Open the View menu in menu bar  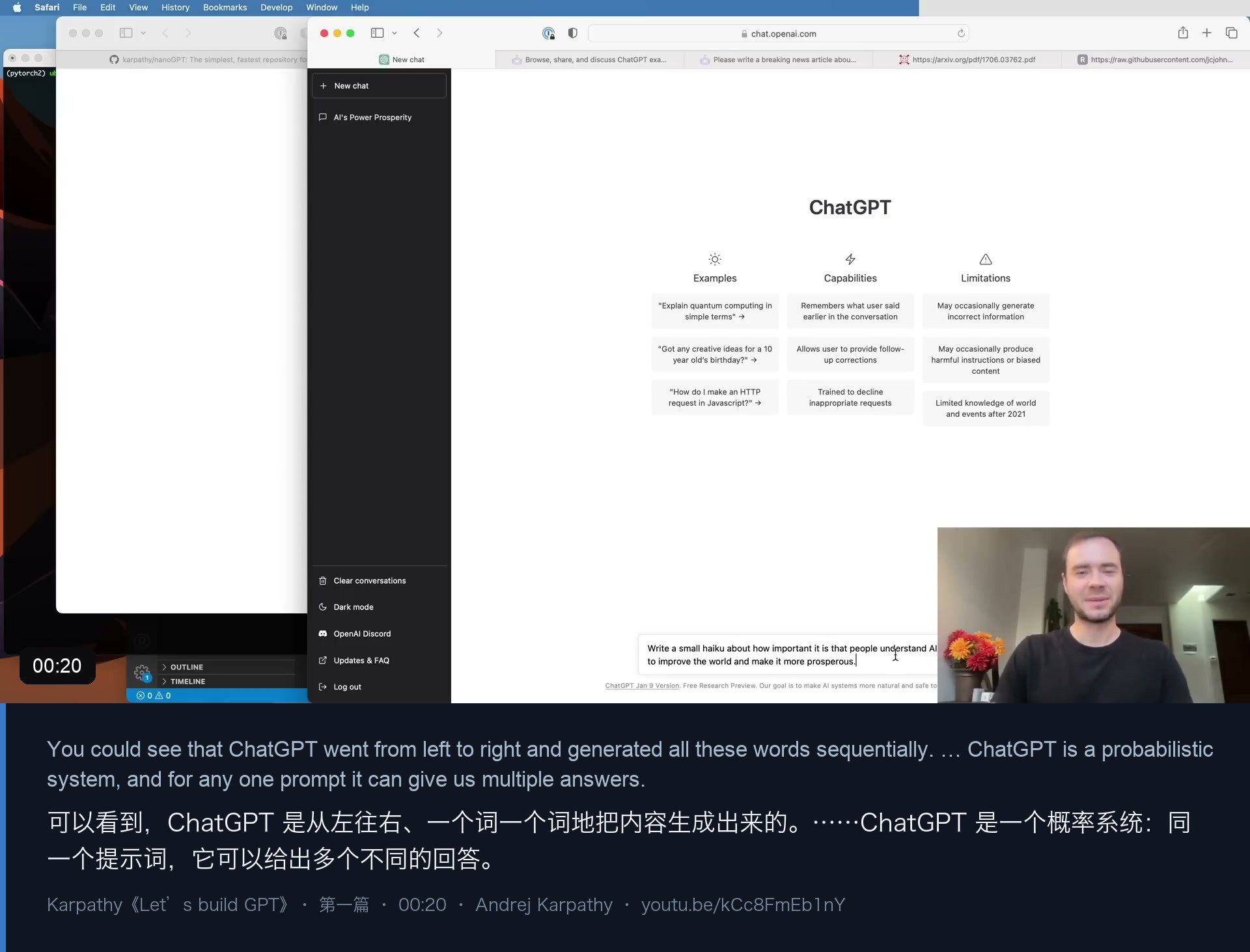point(138,8)
